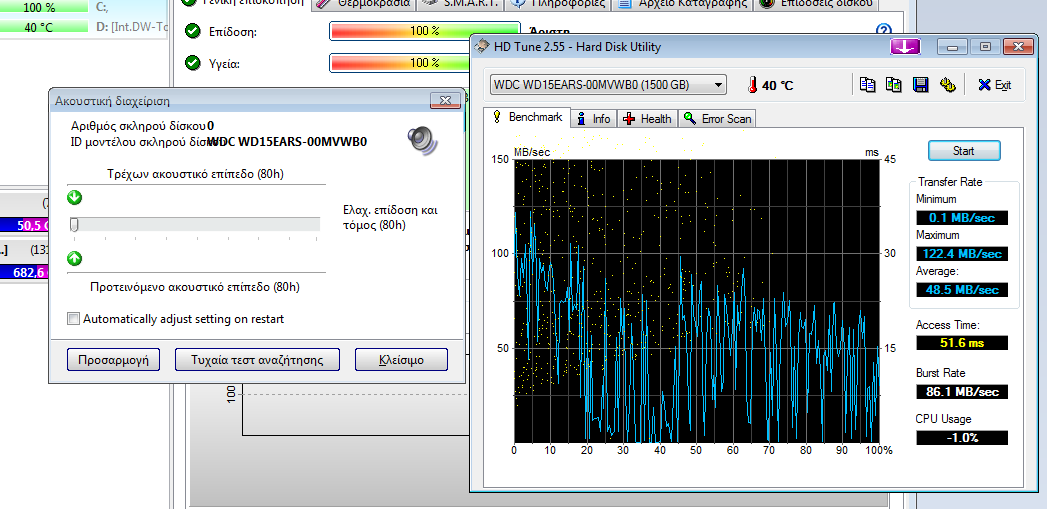Click the 40 °C temperature bar in sidebar

point(43,27)
